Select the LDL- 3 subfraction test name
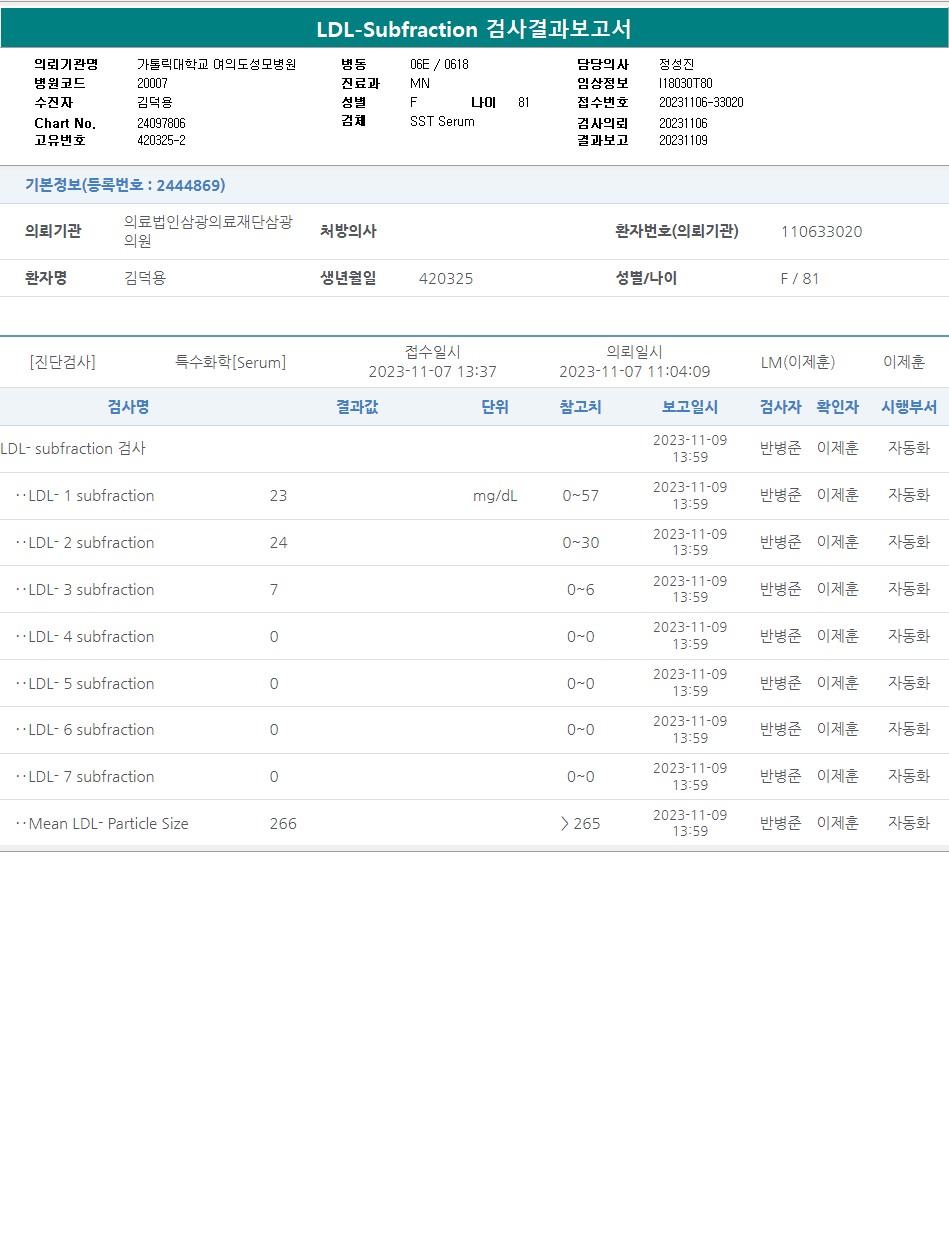 click(91, 590)
